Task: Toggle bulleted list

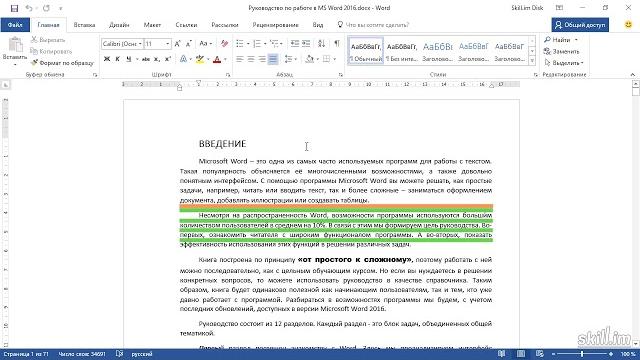Action: pos(240,44)
